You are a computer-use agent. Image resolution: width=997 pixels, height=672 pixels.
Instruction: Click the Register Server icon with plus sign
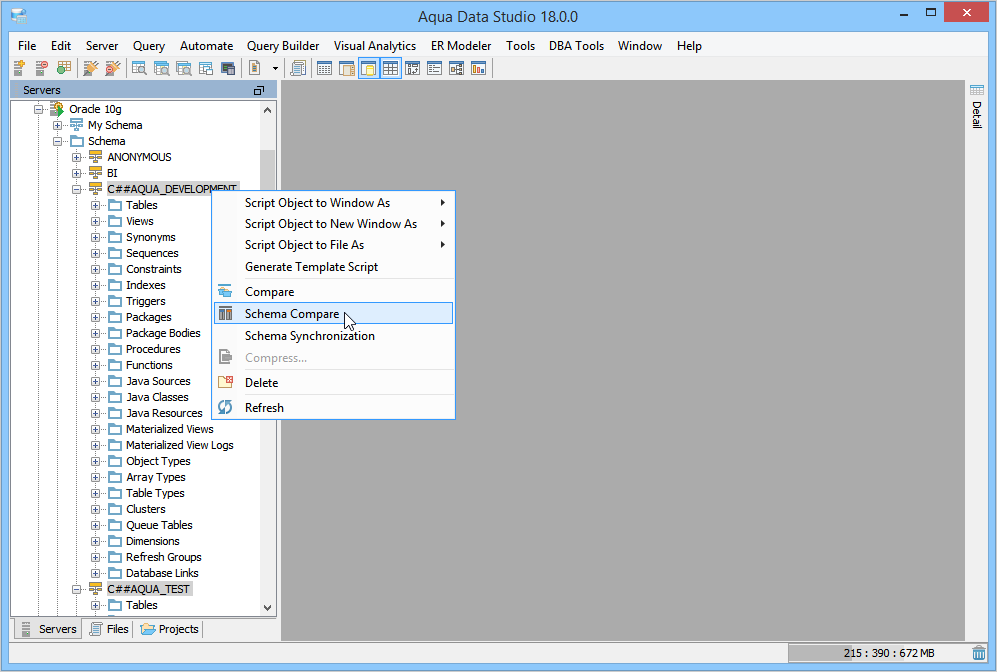19,68
